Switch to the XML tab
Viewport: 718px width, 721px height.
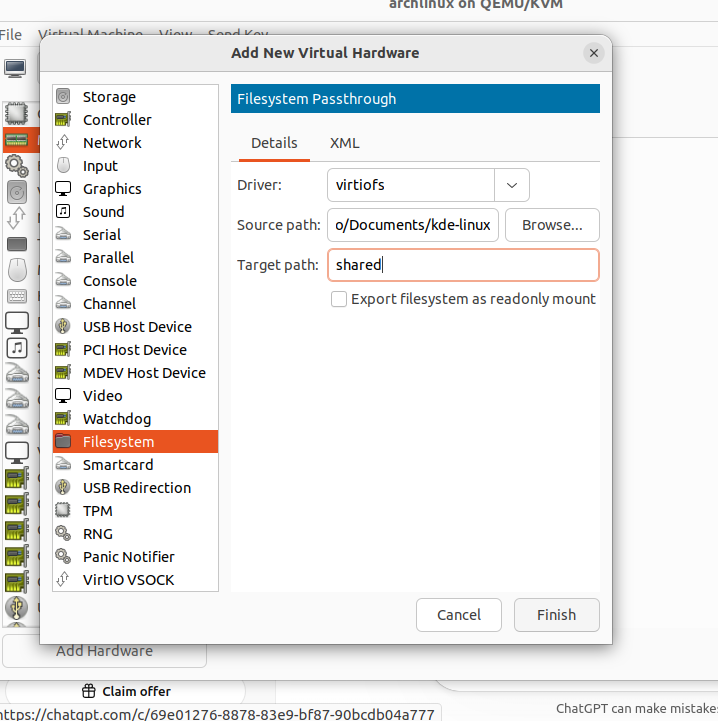click(x=344, y=143)
